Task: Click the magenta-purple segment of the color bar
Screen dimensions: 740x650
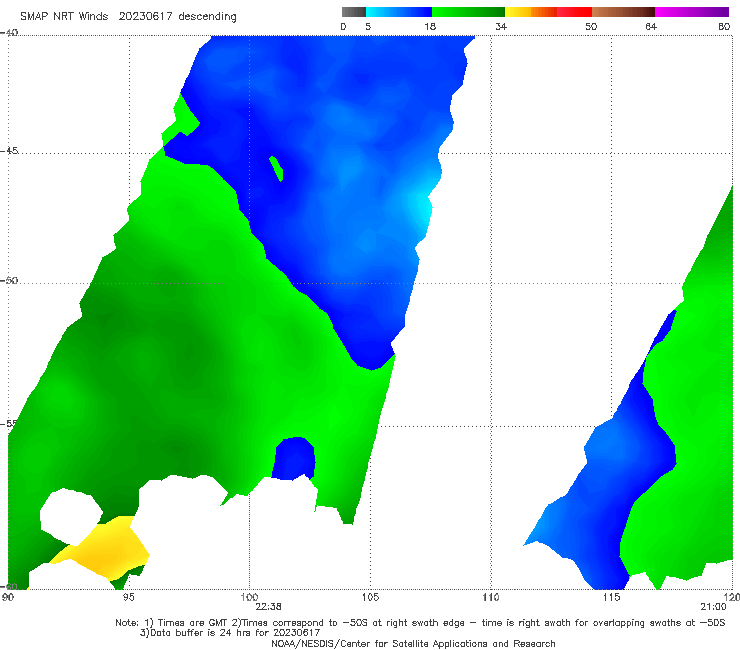Action: [692, 12]
